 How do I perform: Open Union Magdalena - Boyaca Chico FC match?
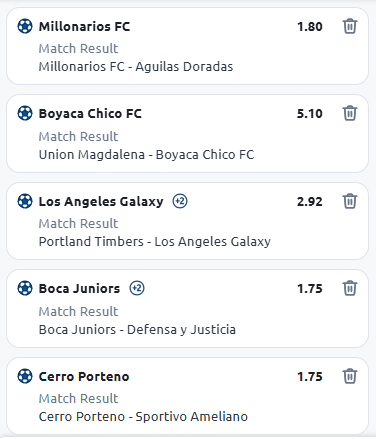[146, 155]
